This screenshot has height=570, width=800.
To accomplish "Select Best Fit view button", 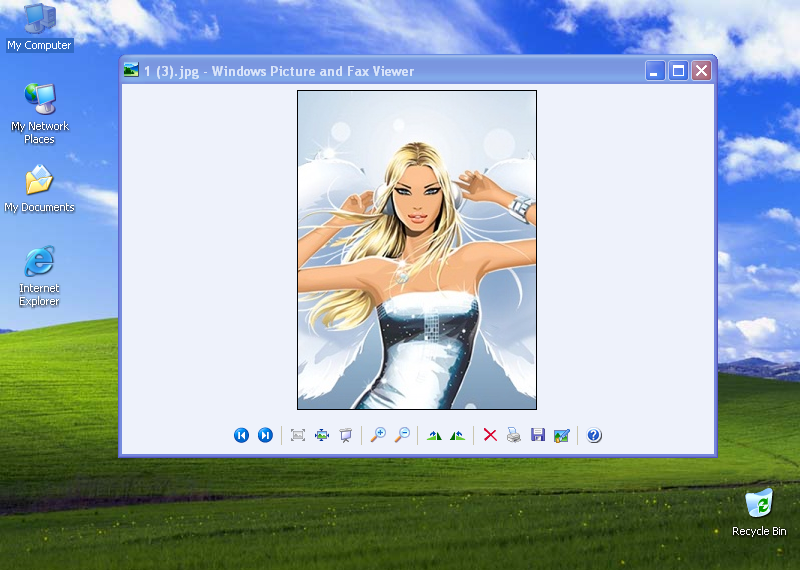I will point(298,435).
